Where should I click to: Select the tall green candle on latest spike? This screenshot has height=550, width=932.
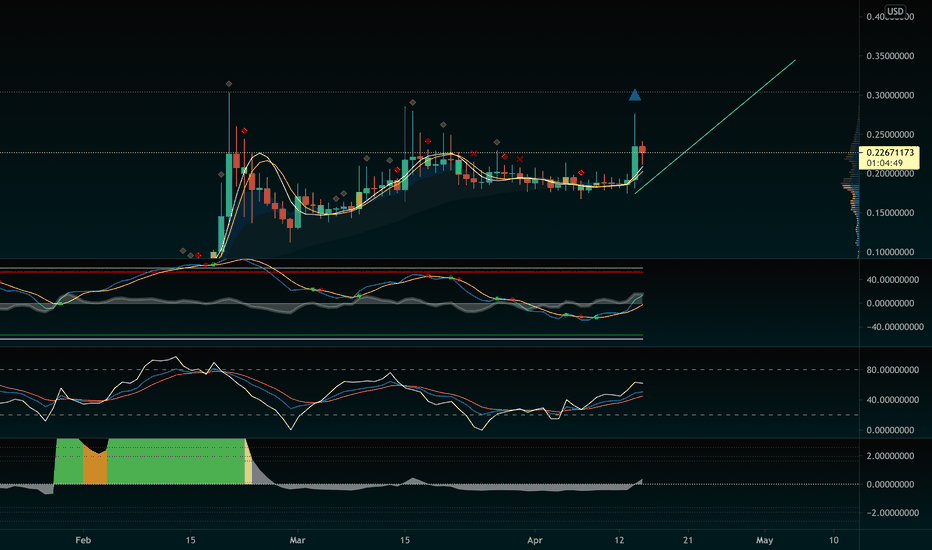pyautogui.click(x=635, y=165)
